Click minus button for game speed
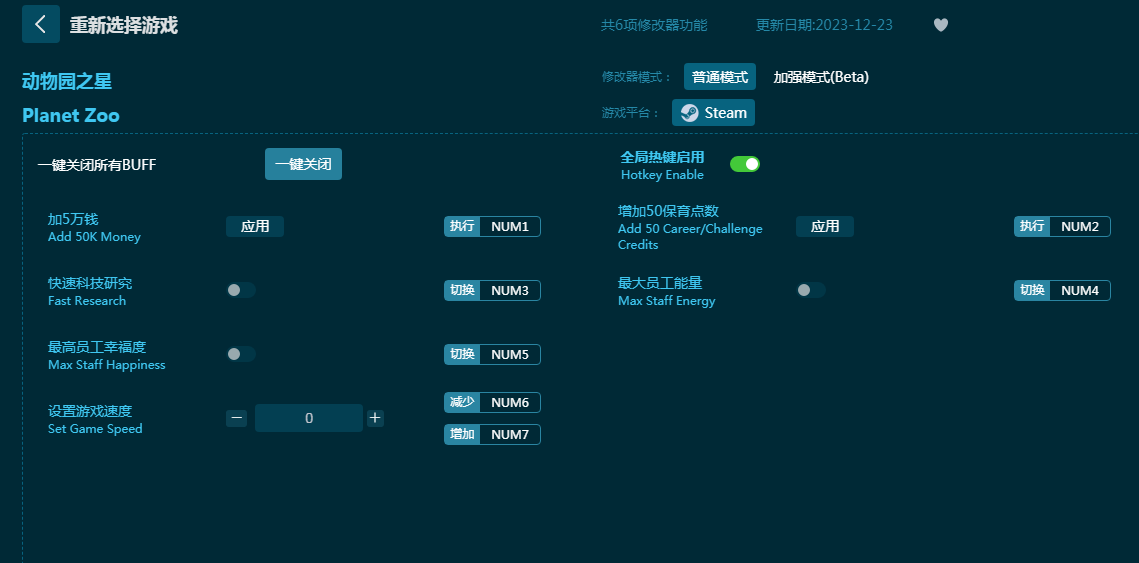The width and height of the screenshot is (1139, 563). pyautogui.click(x=237, y=418)
